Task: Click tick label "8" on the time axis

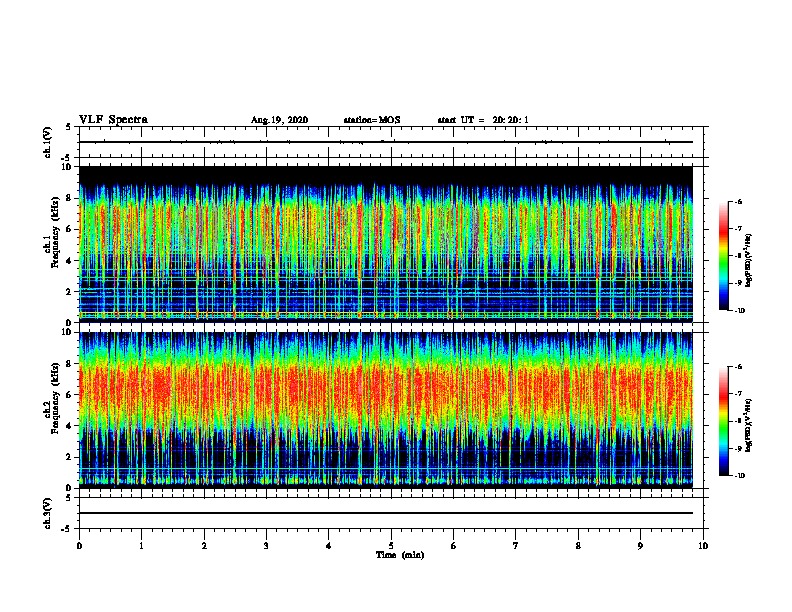Action: [x=578, y=546]
